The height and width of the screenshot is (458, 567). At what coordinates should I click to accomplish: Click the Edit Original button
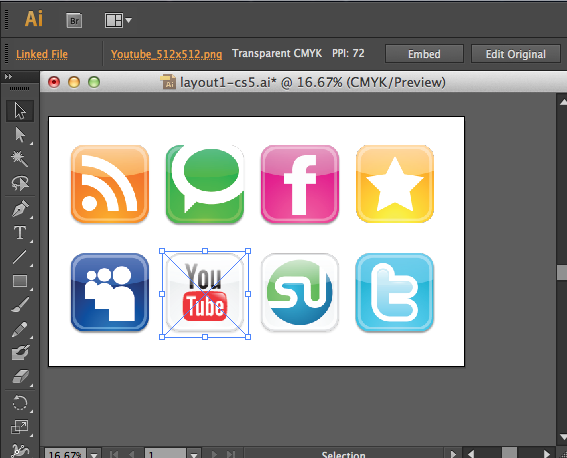click(516, 54)
